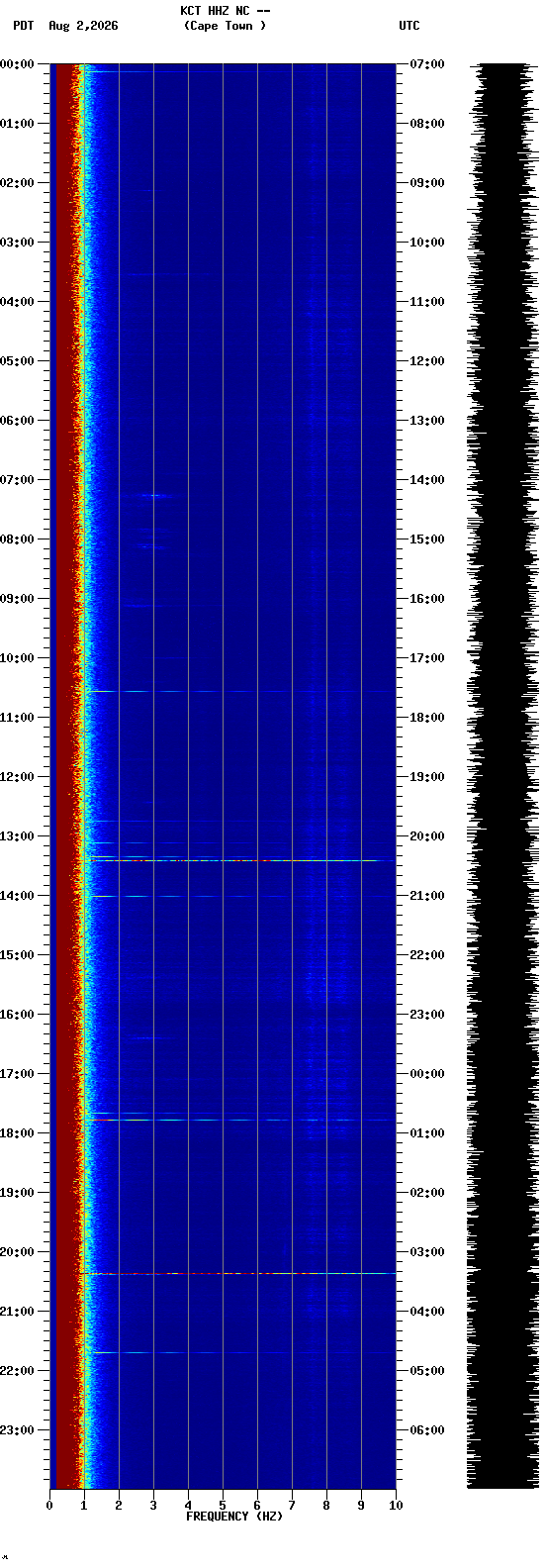
Task: Click the 23:00 PDT time label
Action: coord(18,1430)
